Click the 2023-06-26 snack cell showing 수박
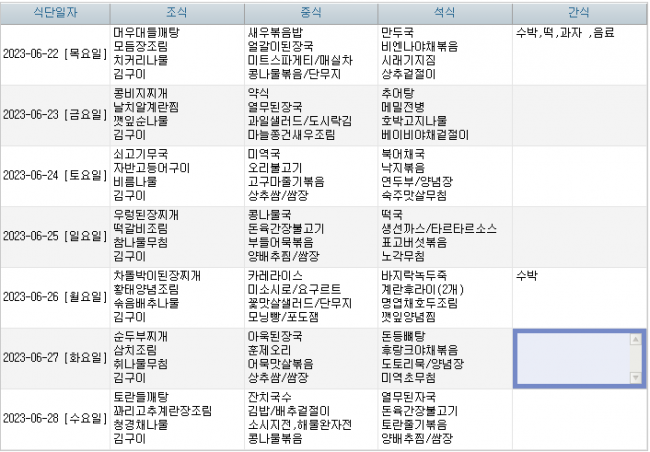Image resolution: width=650 pixels, height=452 pixels. pyautogui.click(x=579, y=298)
